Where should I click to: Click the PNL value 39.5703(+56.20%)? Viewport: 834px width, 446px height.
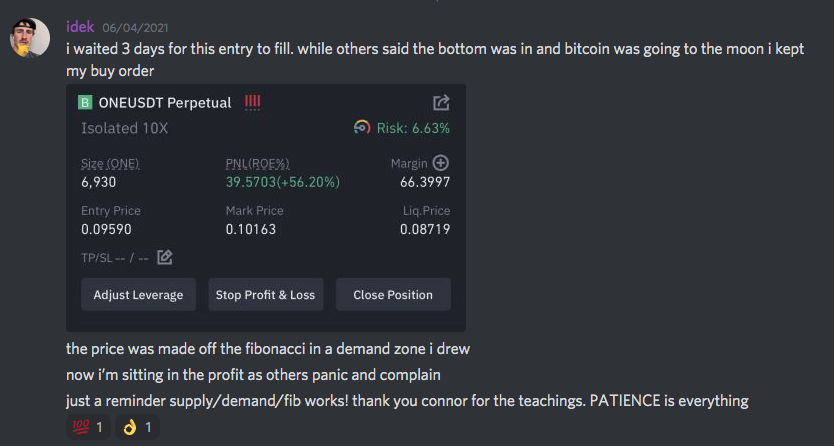click(x=283, y=182)
